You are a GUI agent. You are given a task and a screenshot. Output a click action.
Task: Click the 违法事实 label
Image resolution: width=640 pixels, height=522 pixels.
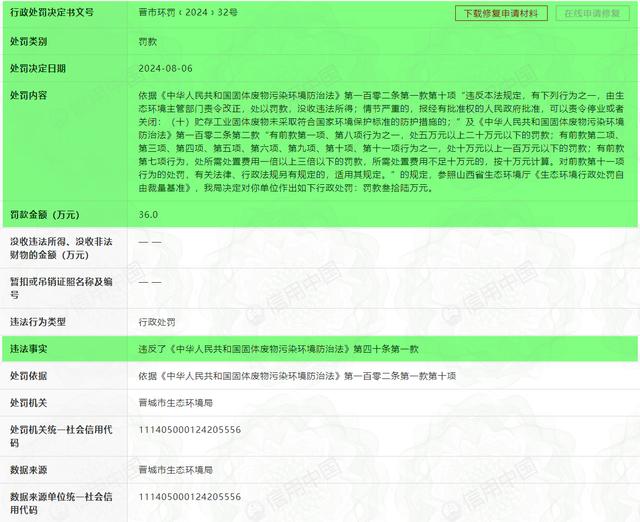click(x=29, y=349)
